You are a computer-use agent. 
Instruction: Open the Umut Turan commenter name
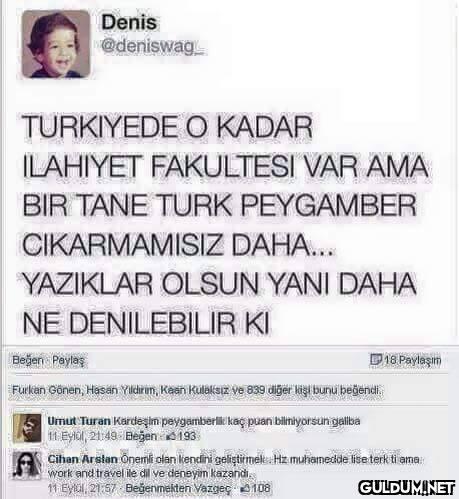79,421
